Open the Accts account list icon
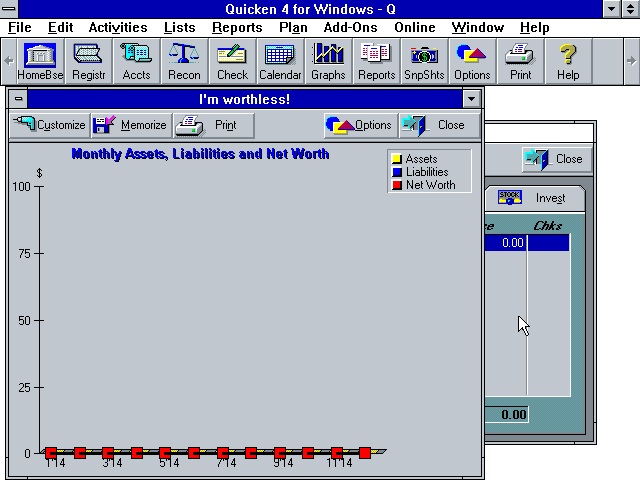The height and width of the screenshot is (480, 640). point(136,61)
